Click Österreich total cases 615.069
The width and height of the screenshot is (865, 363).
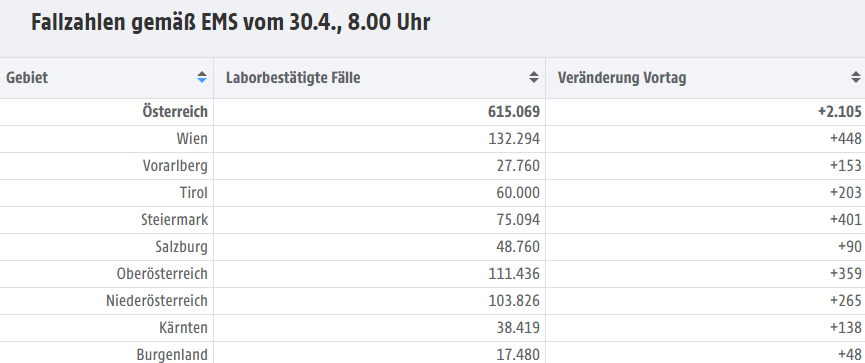point(514,112)
